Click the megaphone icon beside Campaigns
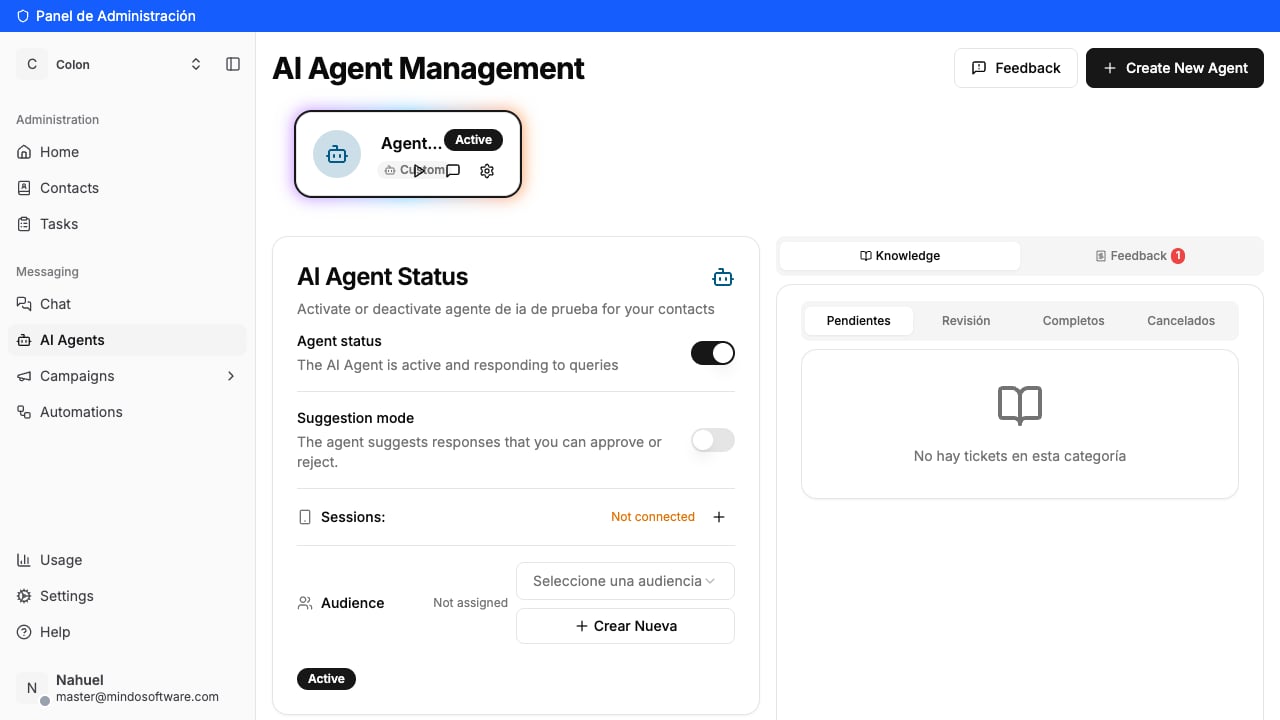Viewport: 1280px width, 720px height. (24, 376)
